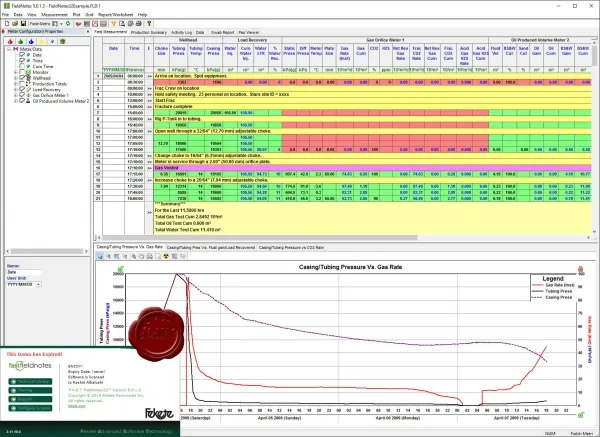Click the green lock icon at chart top-left
Screen dimensions: 600x437
[x=121, y=269]
